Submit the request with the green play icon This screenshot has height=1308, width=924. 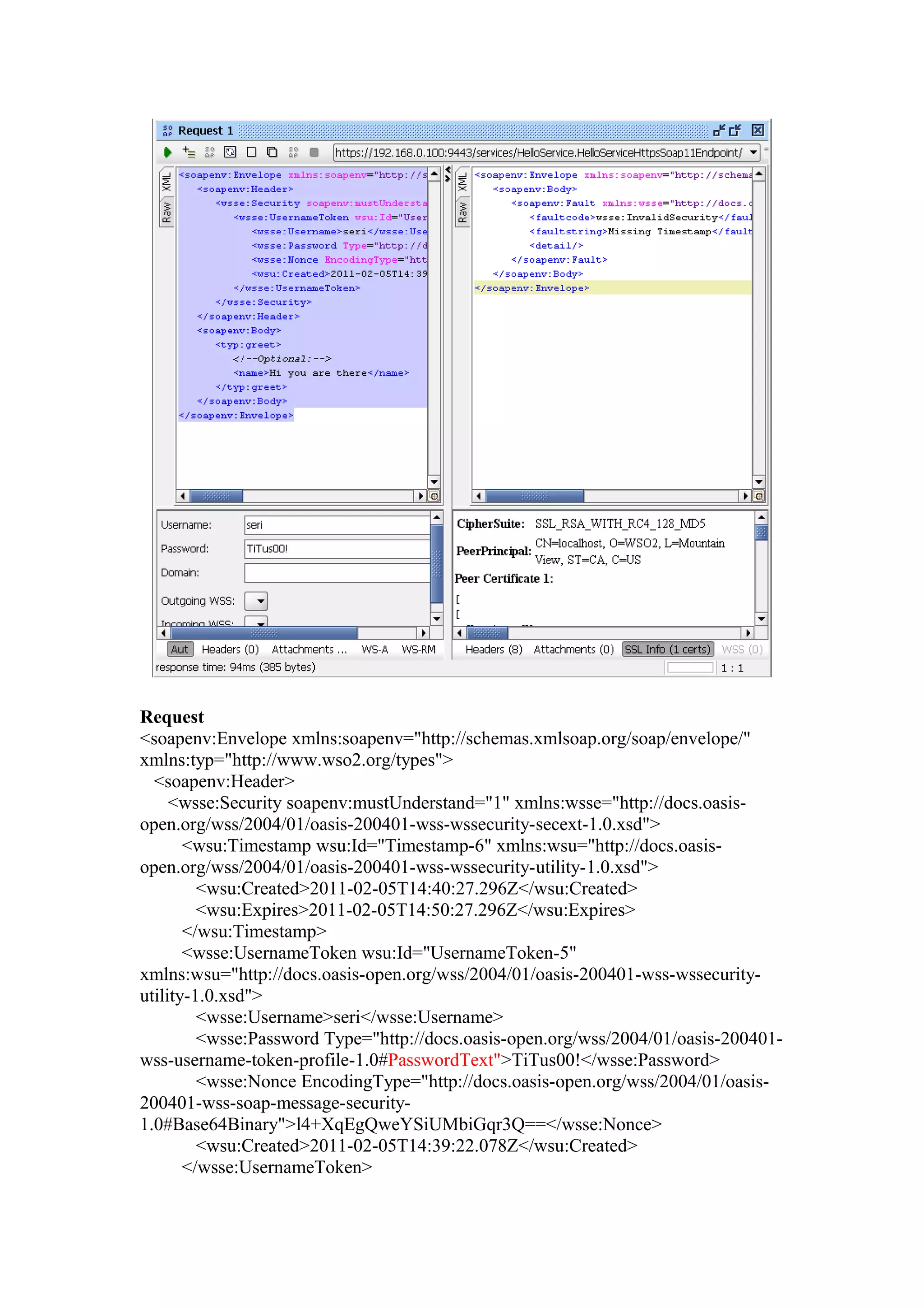click(x=167, y=152)
